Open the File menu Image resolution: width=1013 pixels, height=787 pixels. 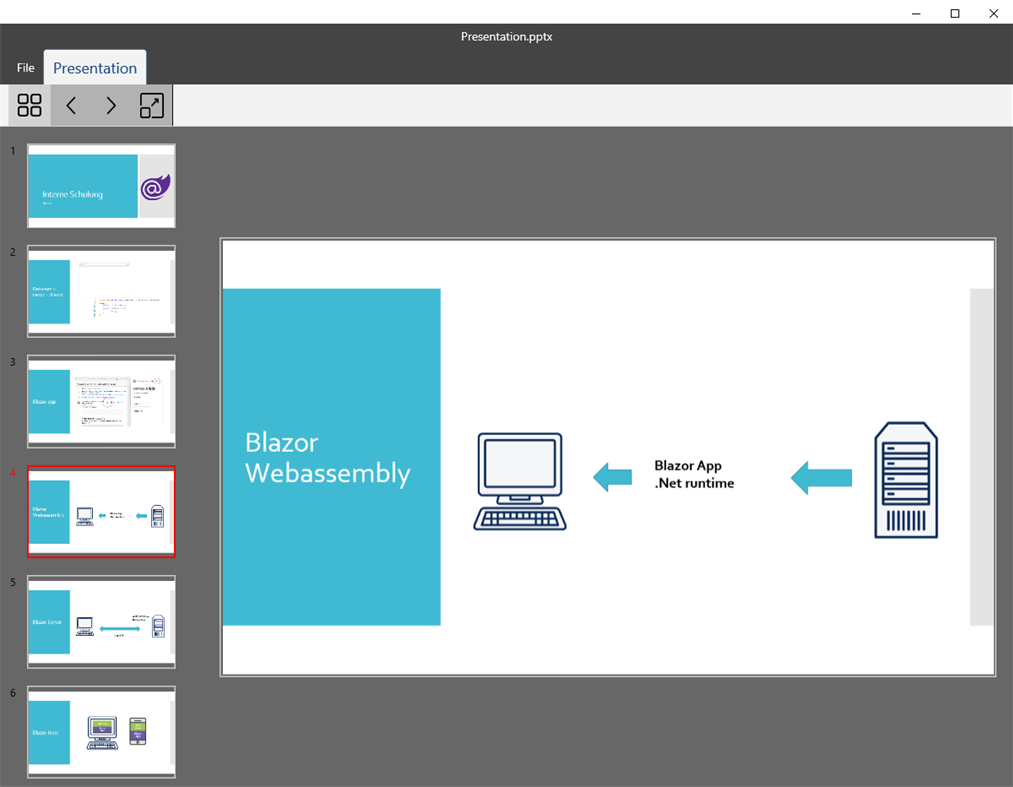coord(24,67)
